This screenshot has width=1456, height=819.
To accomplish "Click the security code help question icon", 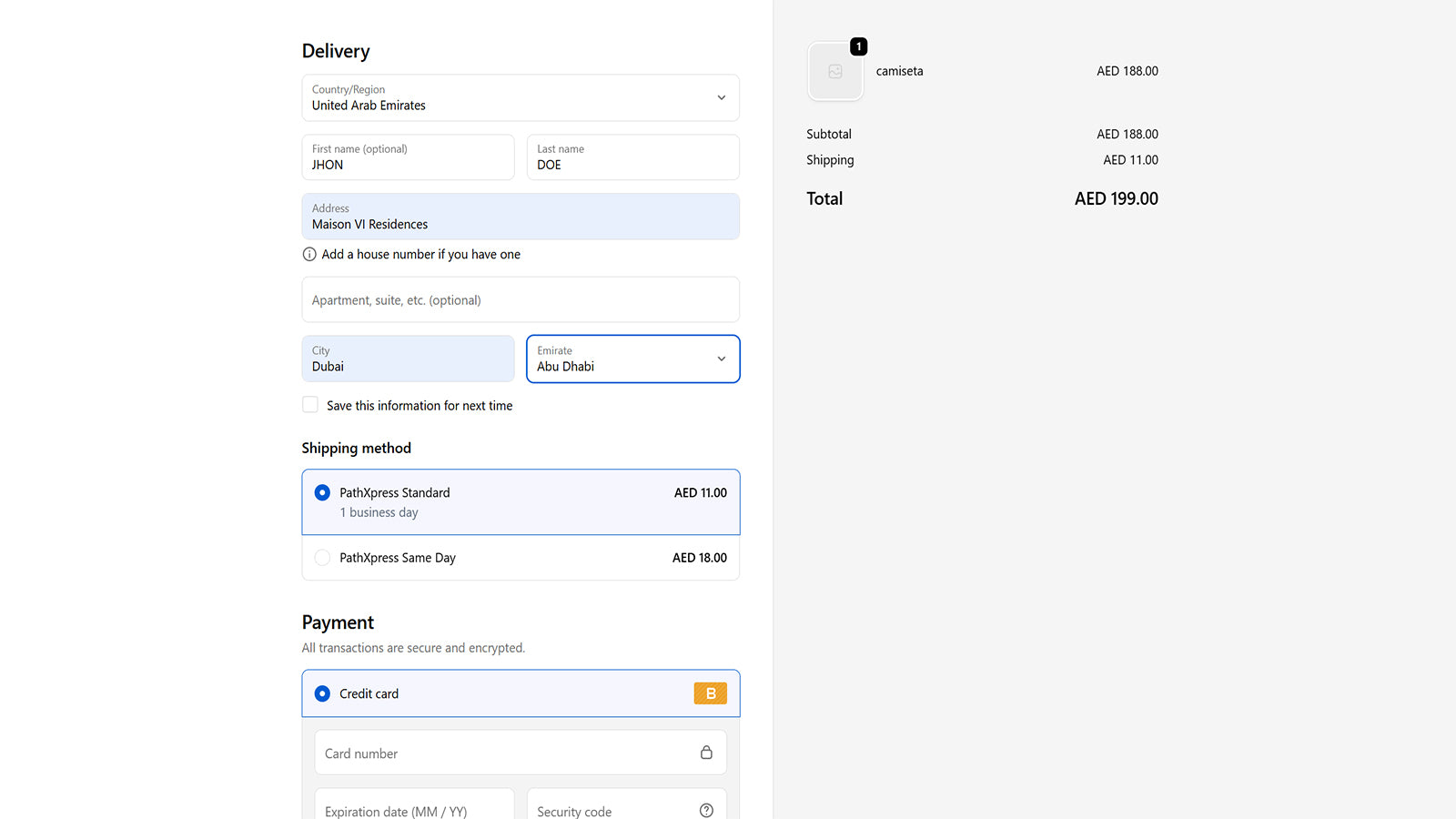I will (706, 810).
